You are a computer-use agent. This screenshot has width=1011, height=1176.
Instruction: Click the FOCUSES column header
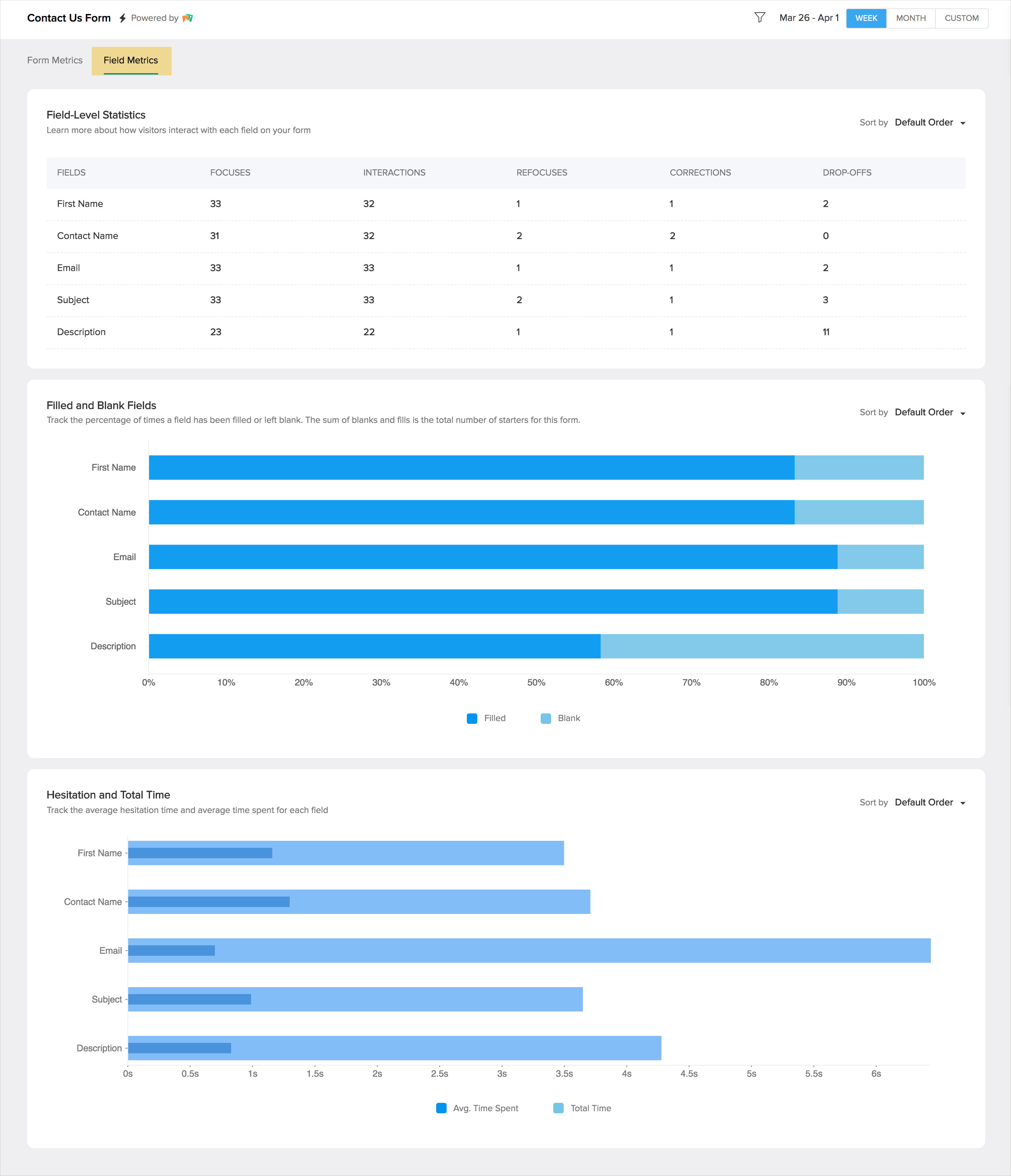(230, 172)
